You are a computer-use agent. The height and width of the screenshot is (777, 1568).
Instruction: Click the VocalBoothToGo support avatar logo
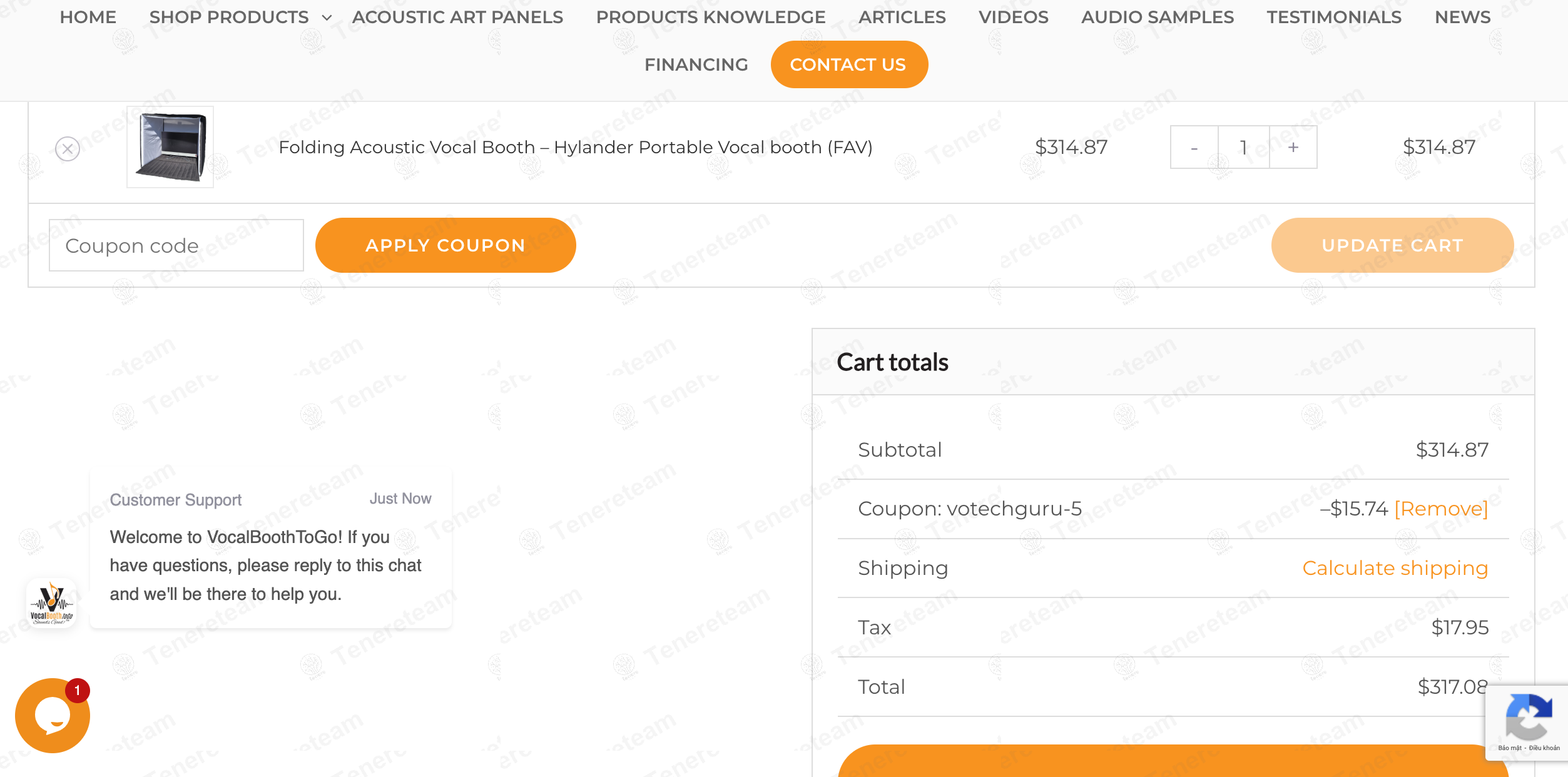pyautogui.click(x=51, y=604)
